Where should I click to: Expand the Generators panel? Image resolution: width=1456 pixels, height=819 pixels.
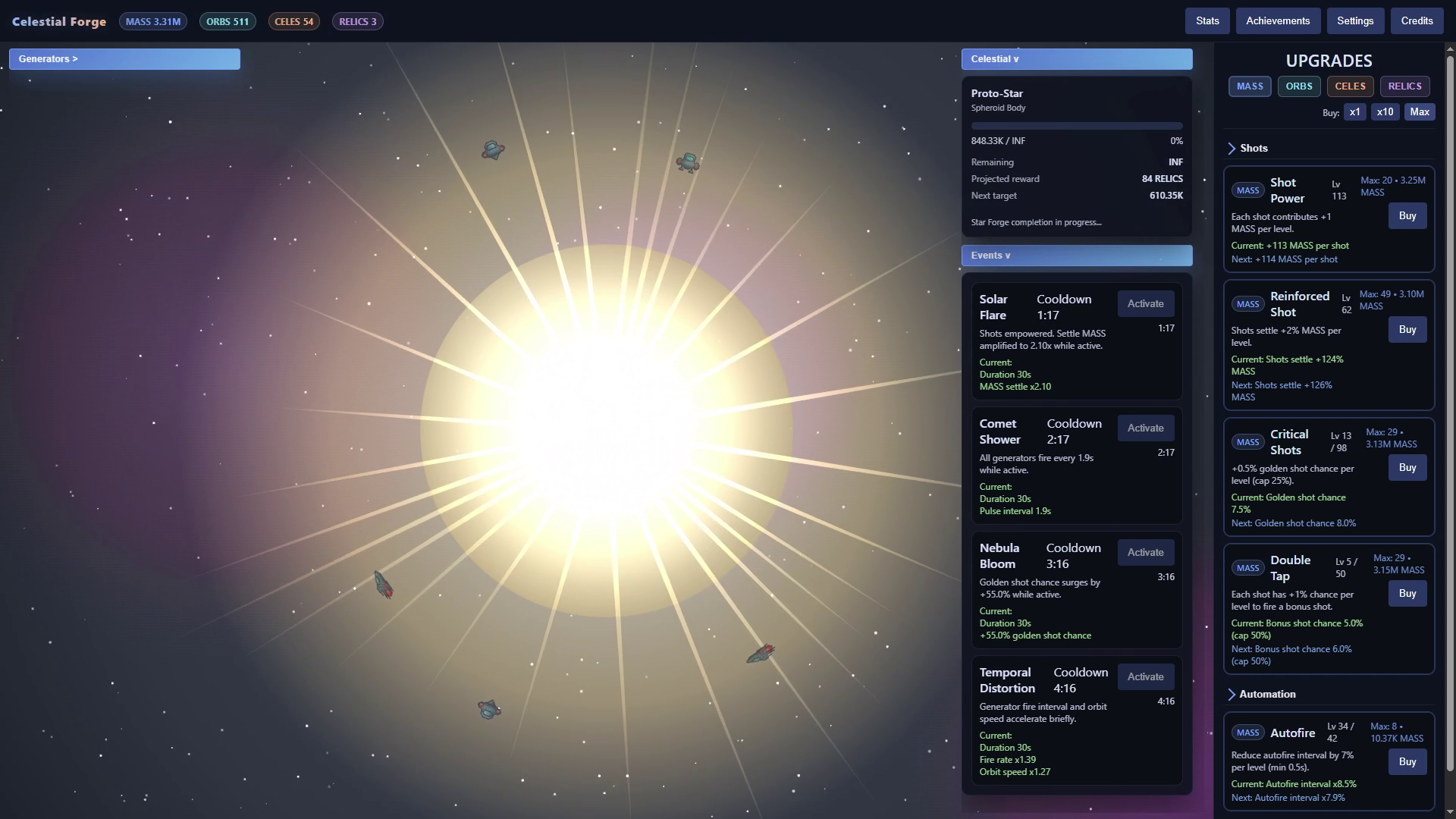(124, 59)
